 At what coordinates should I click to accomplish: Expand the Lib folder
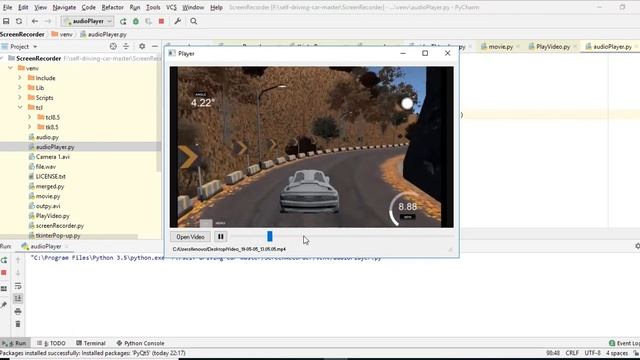coord(20,88)
